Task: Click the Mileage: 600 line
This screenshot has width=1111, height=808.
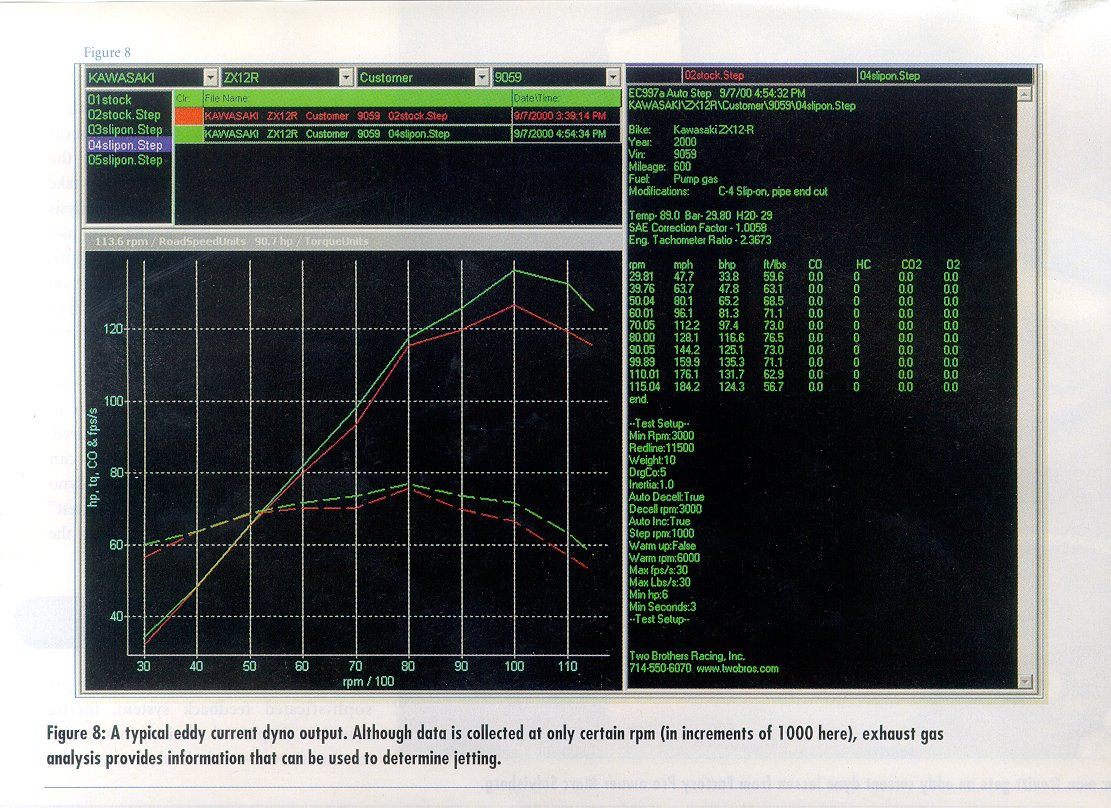Action: pos(659,167)
